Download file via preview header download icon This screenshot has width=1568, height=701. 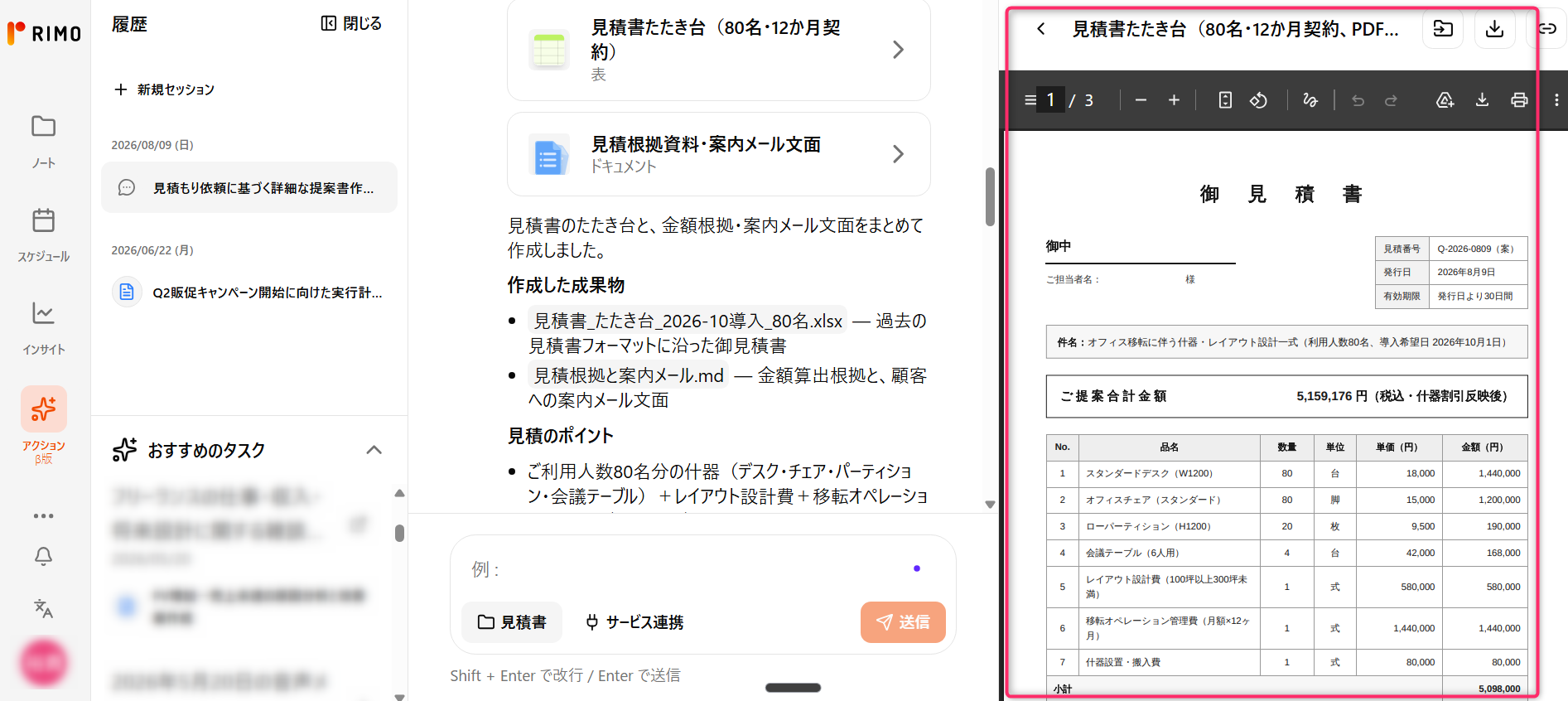point(1494,29)
